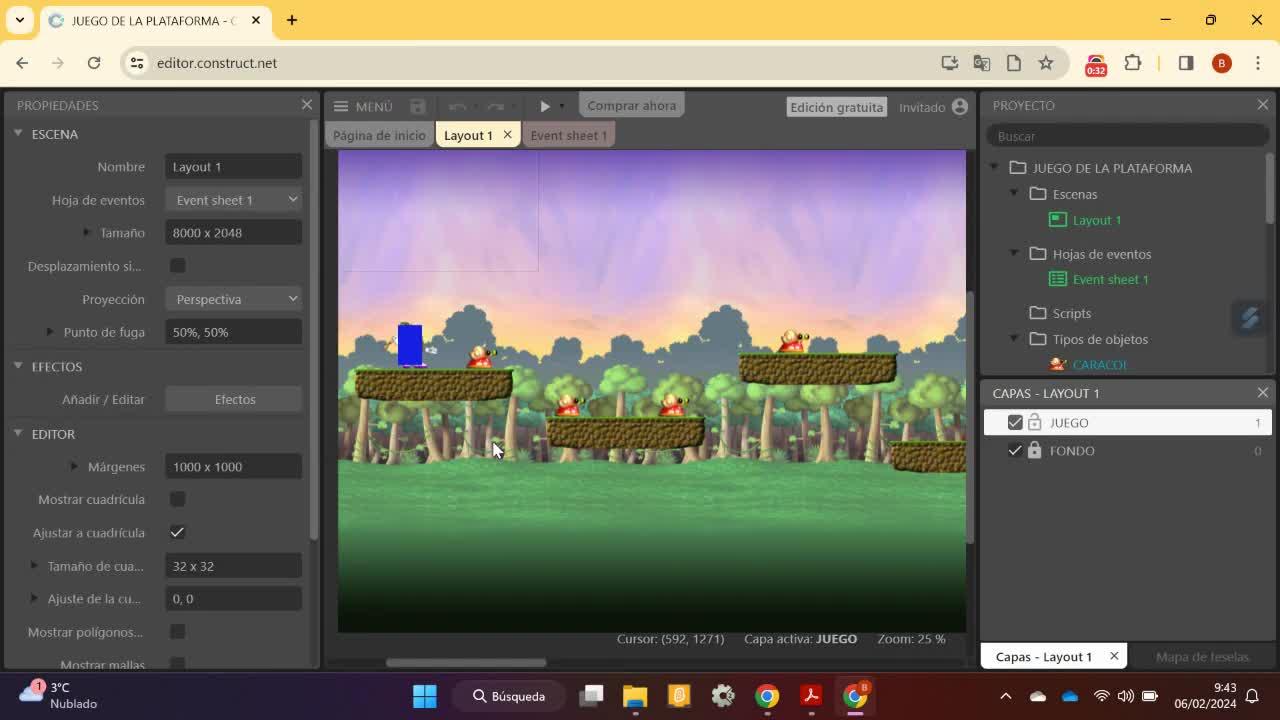Image resolution: width=1280 pixels, height=720 pixels.
Task: Collapse the ESCENA section
Action: (x=18, y=133)
